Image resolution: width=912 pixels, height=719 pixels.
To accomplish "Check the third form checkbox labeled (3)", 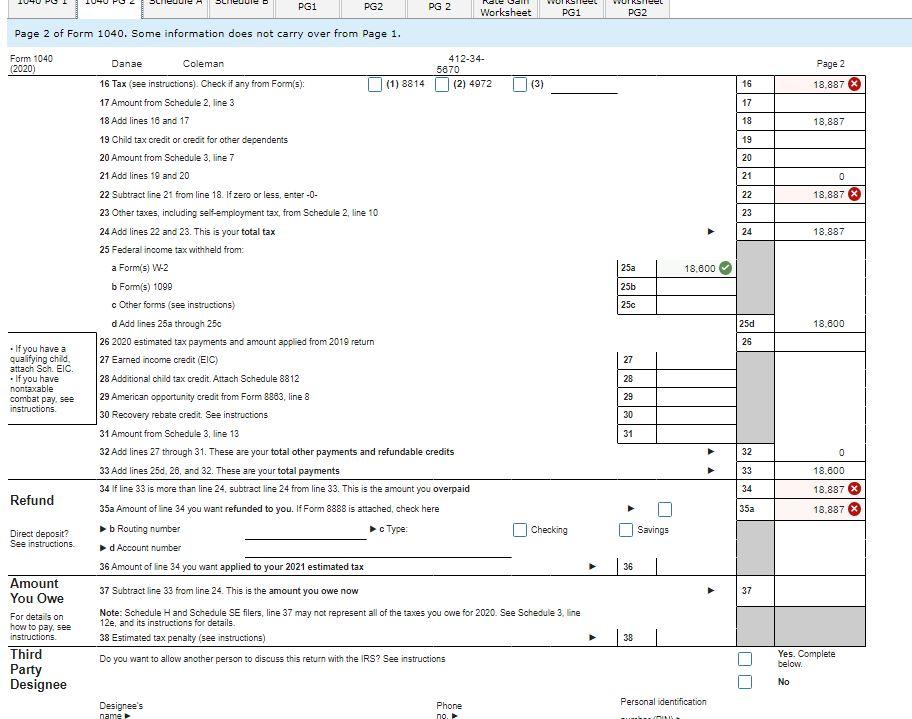I will (x=519, y=84).
